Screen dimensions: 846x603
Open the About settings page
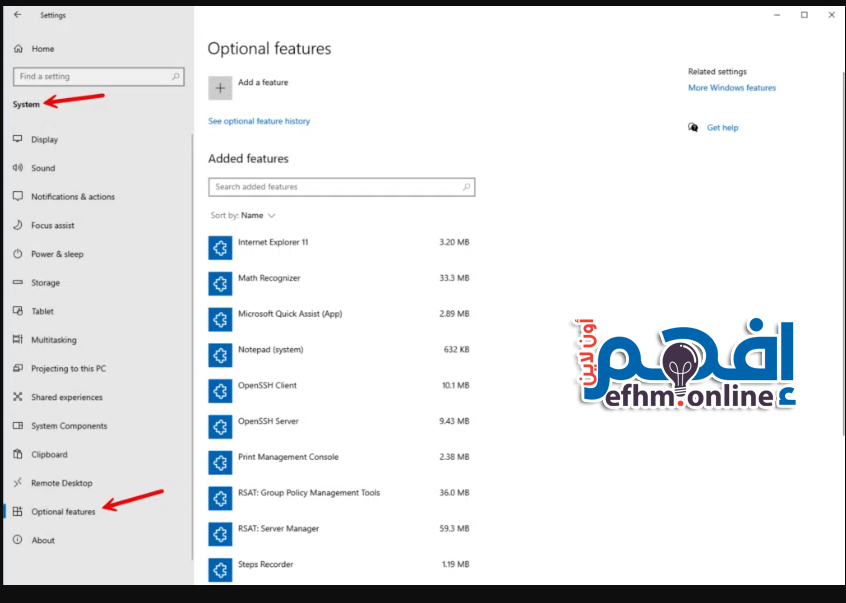(x=43, y=540)
